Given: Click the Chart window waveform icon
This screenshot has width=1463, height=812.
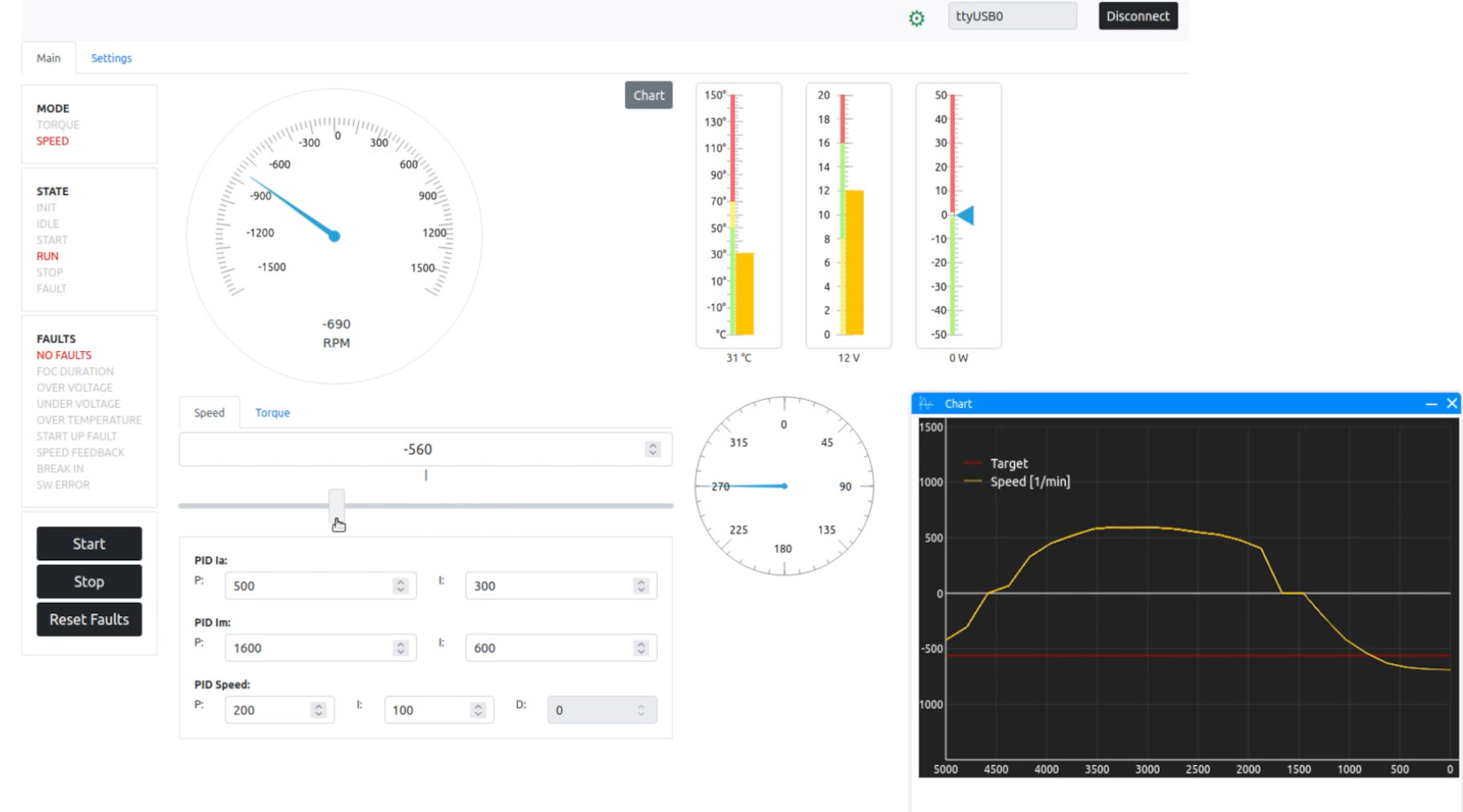Looking at the screenshot, I should pos(927,403).
